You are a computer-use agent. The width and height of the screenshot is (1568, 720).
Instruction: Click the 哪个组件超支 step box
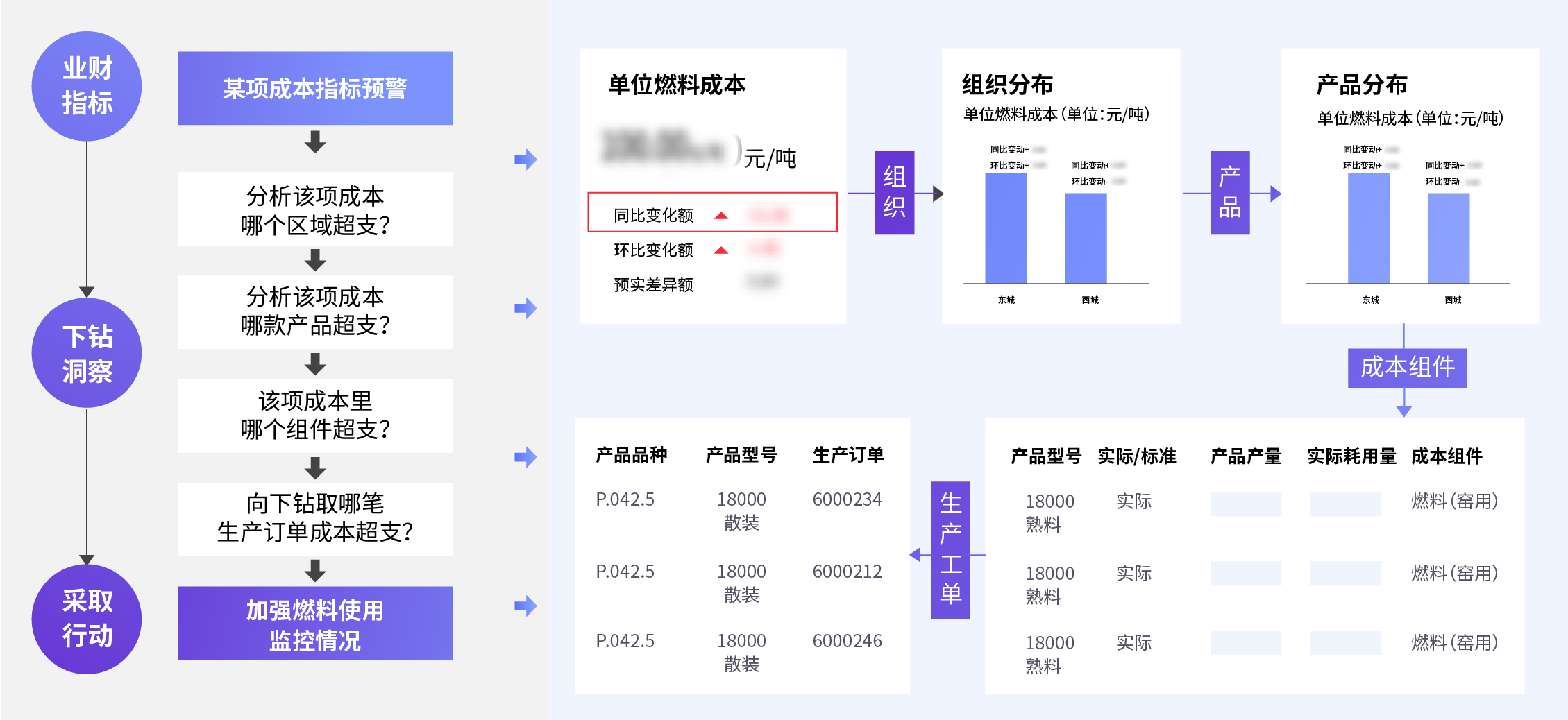pos(315,415)
